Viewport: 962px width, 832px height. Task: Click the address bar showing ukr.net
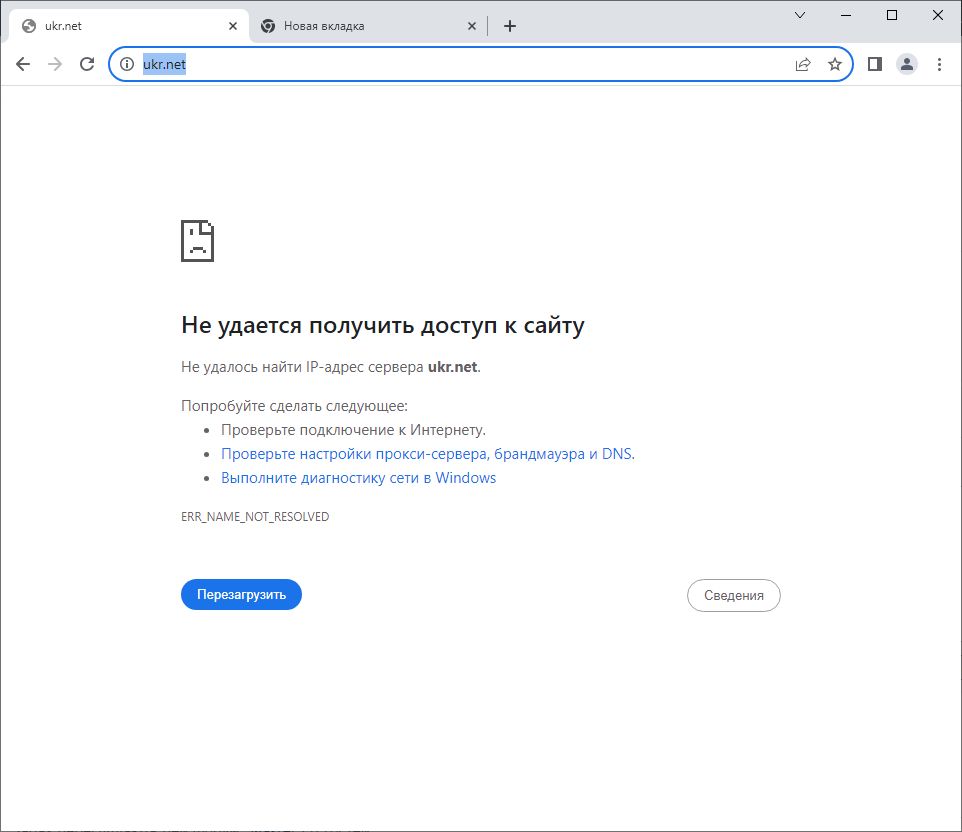coord(460,64)
